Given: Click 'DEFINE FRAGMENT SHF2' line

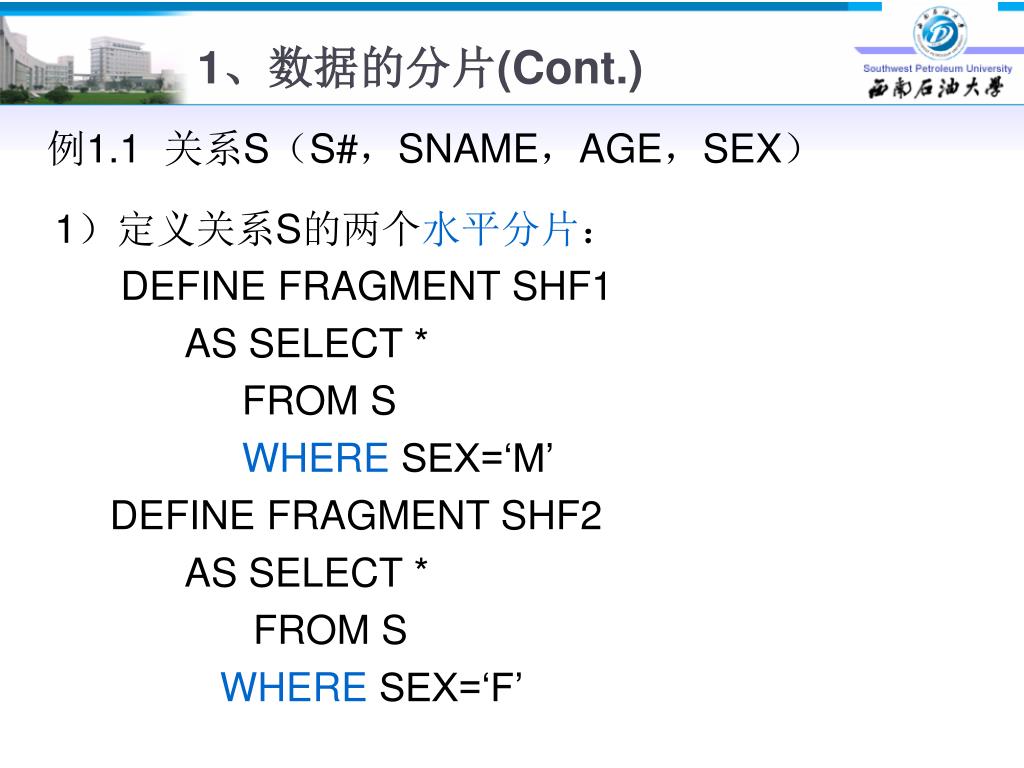Looking at the screenshot, I should (x=356, y=515).
